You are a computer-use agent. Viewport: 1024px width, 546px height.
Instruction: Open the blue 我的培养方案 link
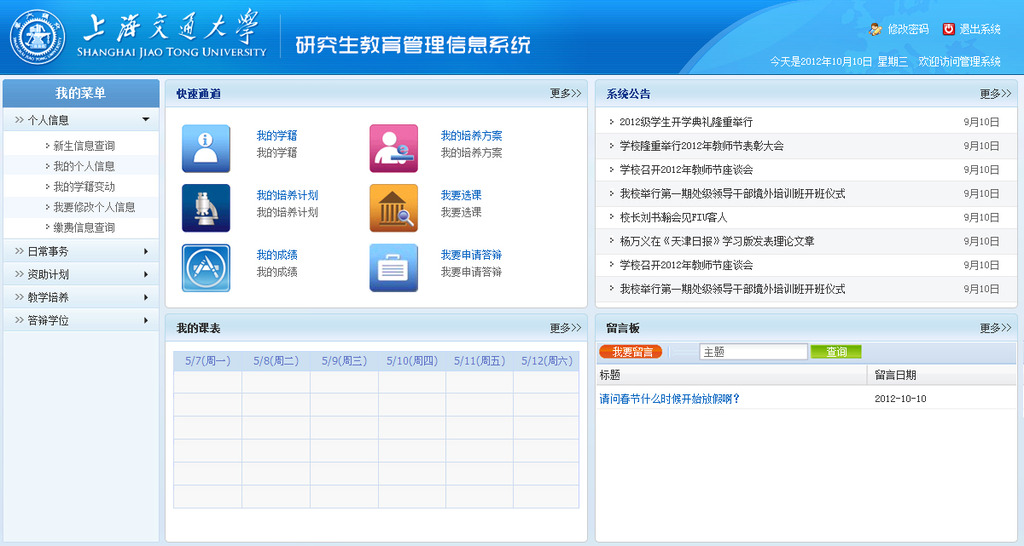click(x=472, y=136)
